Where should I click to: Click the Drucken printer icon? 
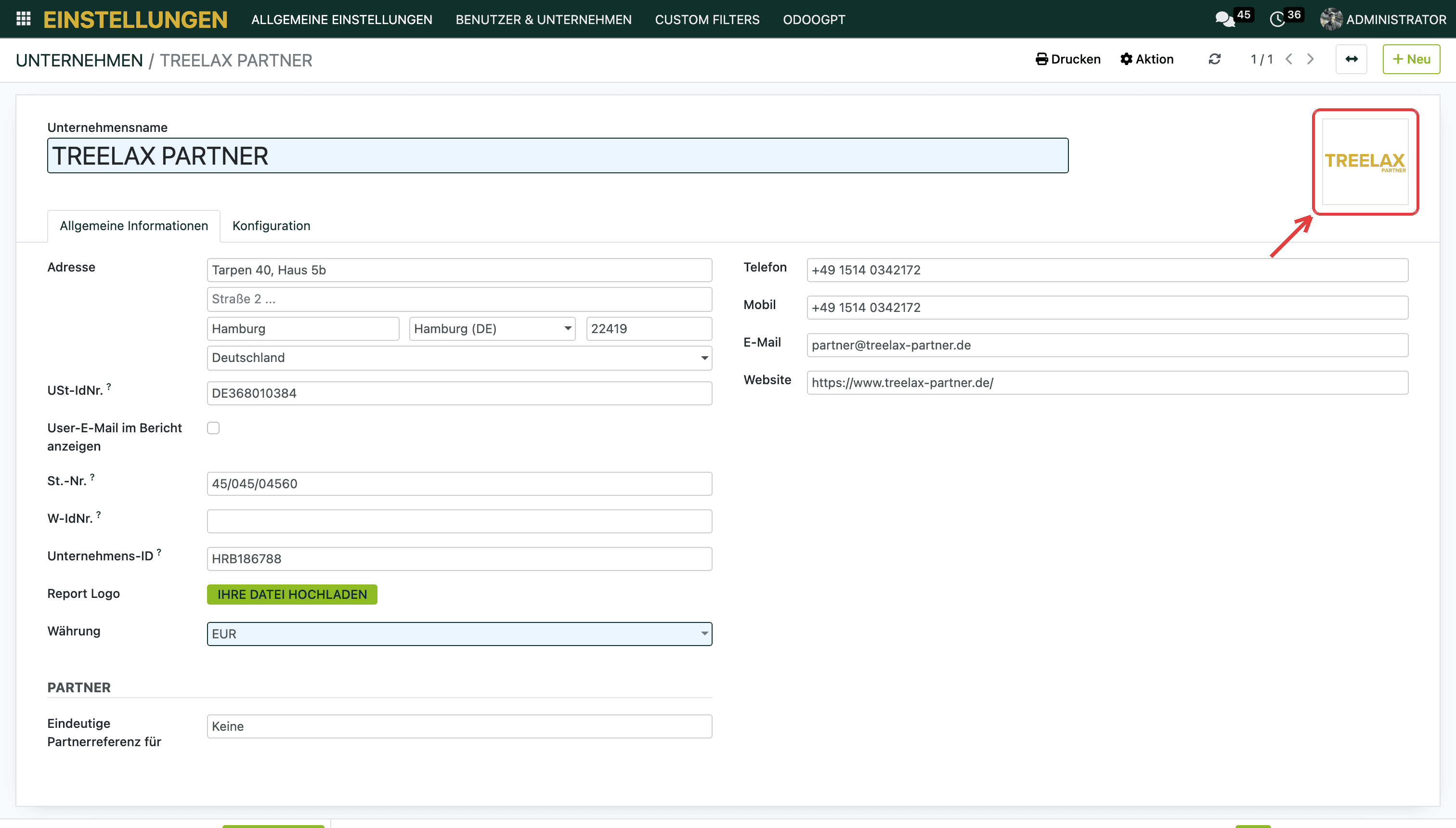1042,59
